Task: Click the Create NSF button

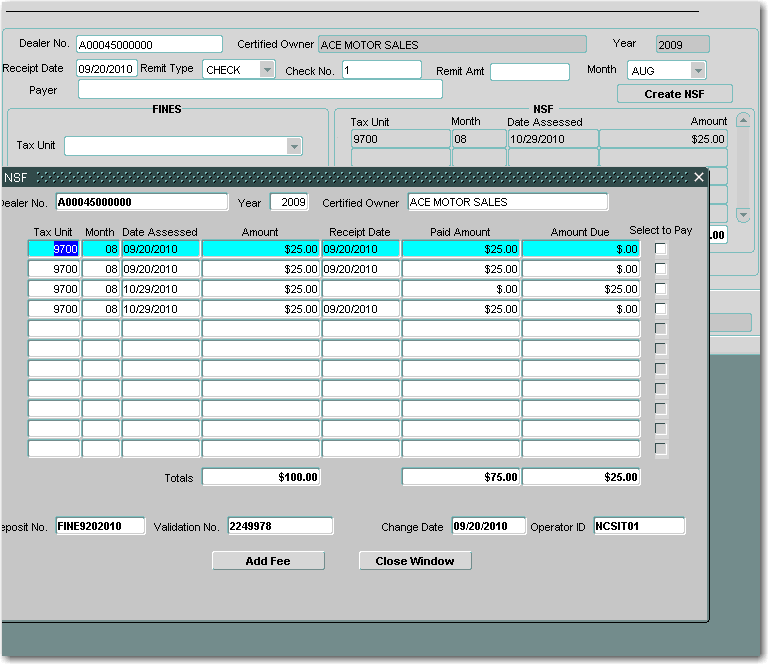Action: [x=674, y=94]
